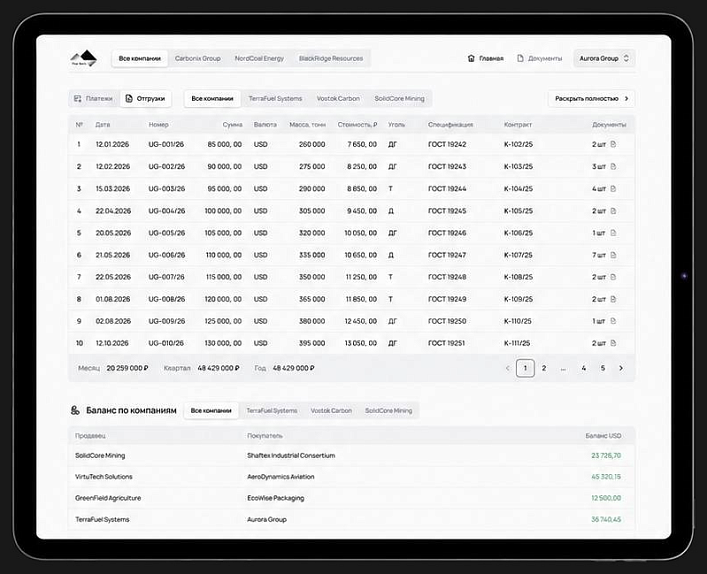Image resolution: width=707 pixels, height=574 pixels.
Task: Click Масса, тонн column header
Action: tap(308, 124)
